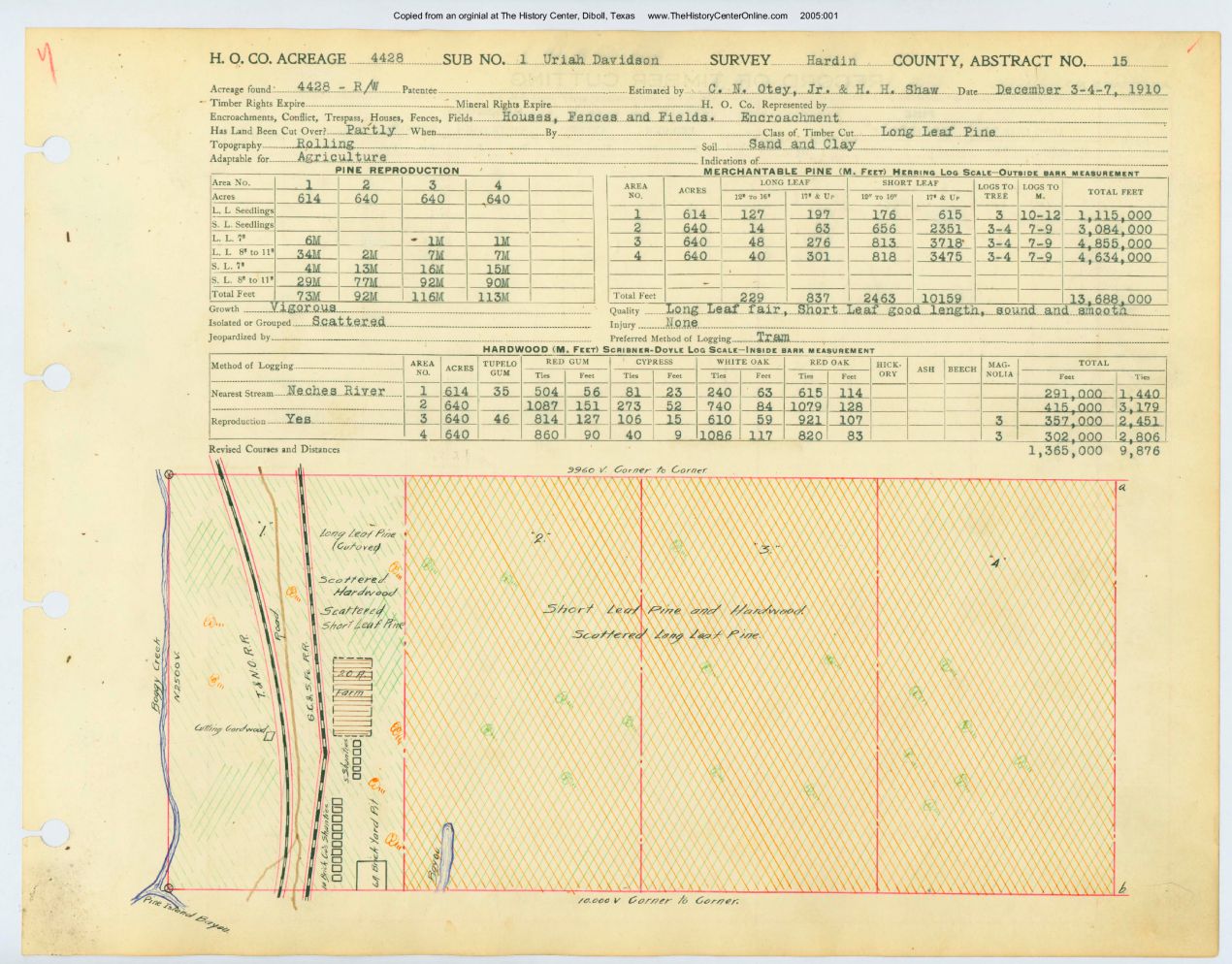Click hardwood area 2 total '415,000'
The width and height of the screenshot is (1232, 964).
coord(1073,408)
